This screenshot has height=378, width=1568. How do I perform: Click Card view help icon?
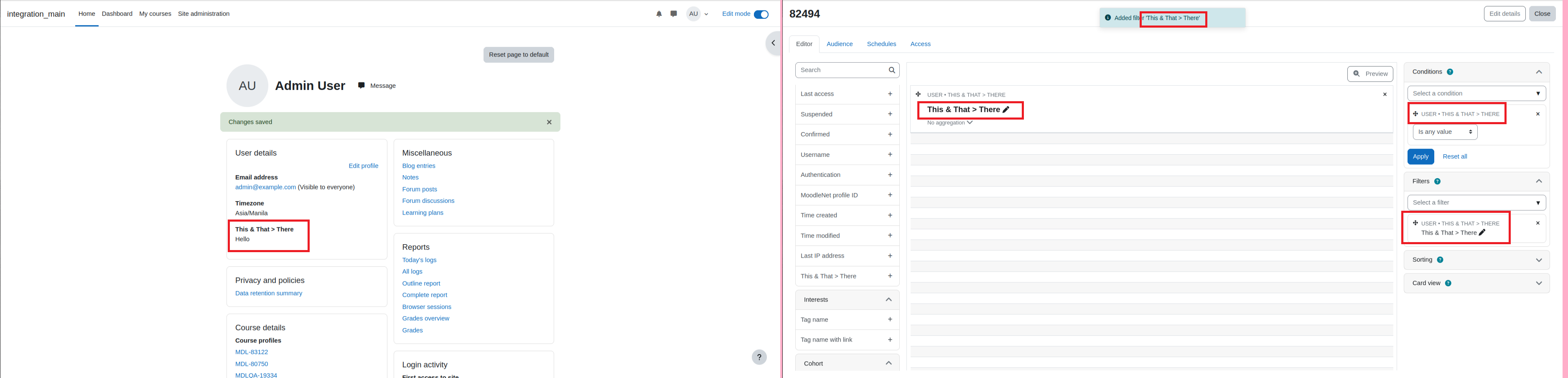point(1448,283)
